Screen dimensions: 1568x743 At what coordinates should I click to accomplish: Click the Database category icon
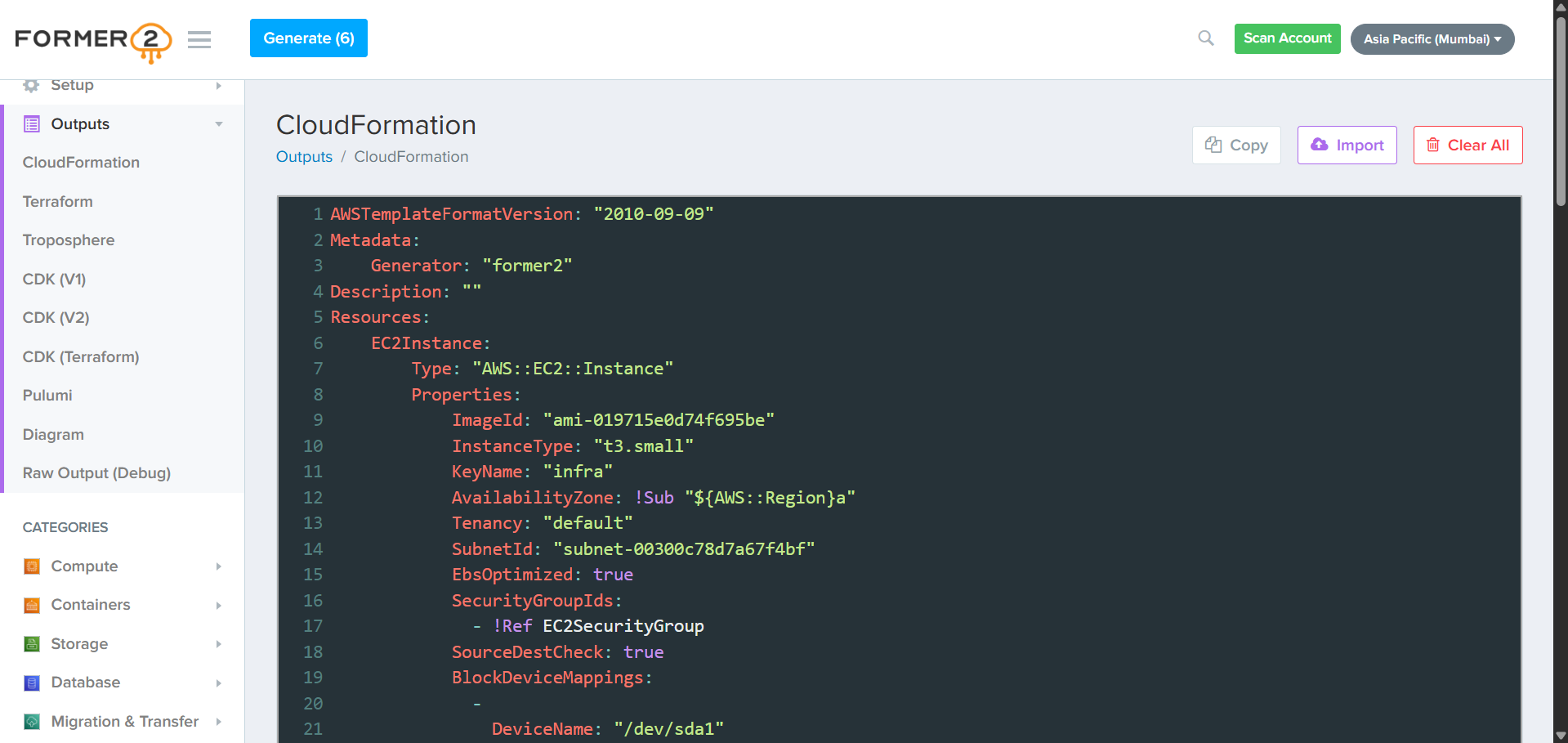pyautogui.click(x=31, y=683)
